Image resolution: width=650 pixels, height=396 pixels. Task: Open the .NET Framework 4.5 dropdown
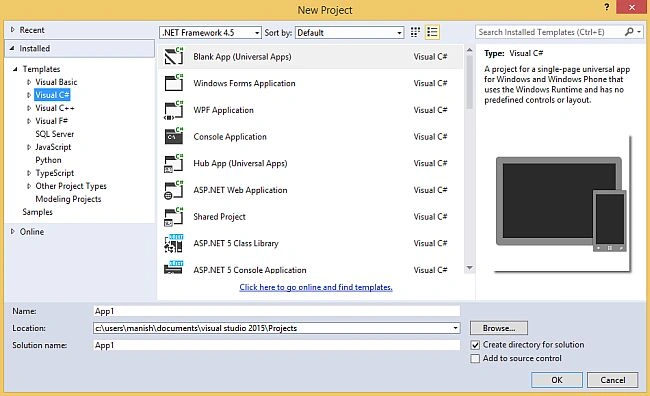click(210, 32)
